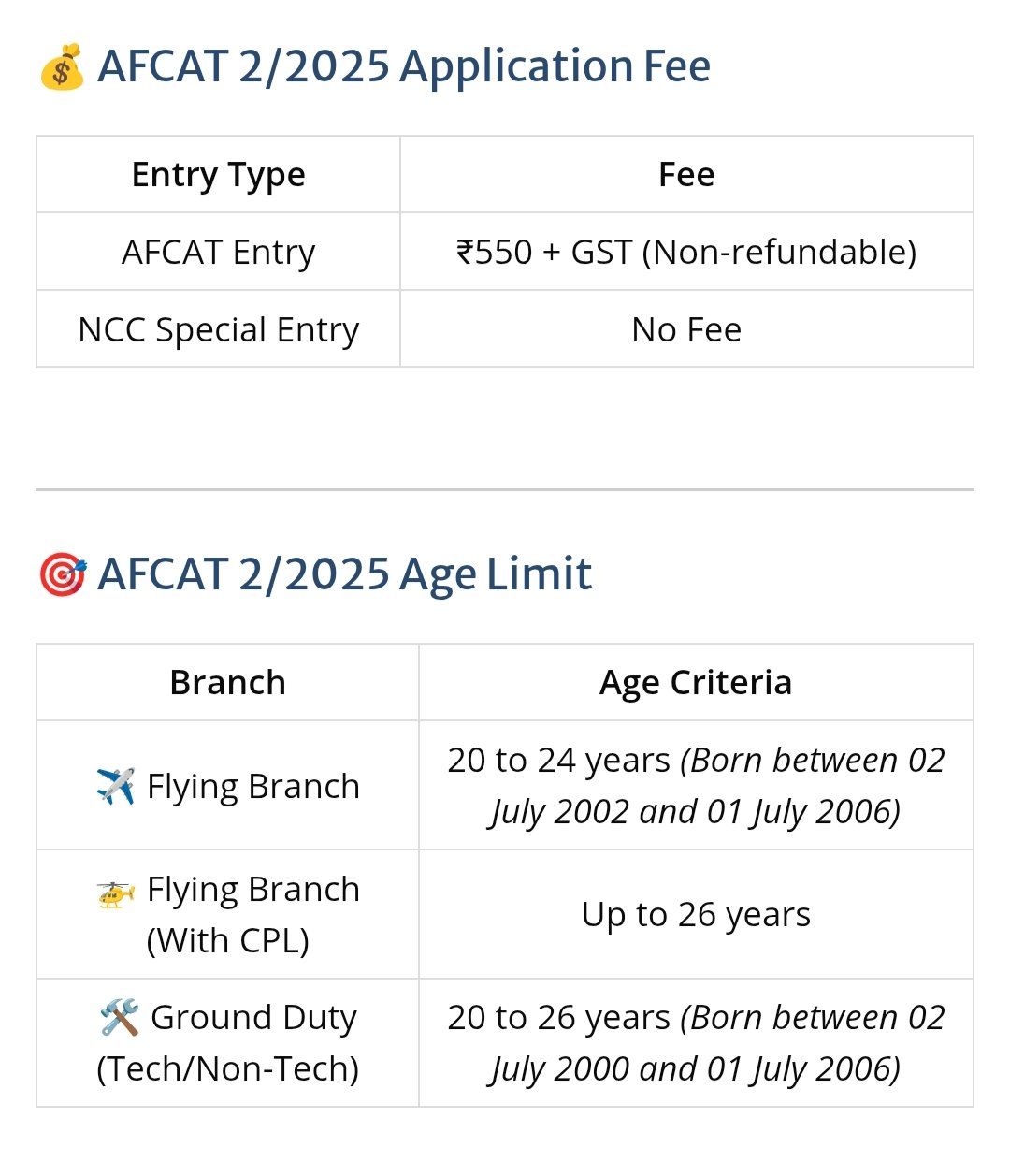Click the Flying Branch (With CPL) text
Screen dimensions: 1010x1176
coord(253,914)
